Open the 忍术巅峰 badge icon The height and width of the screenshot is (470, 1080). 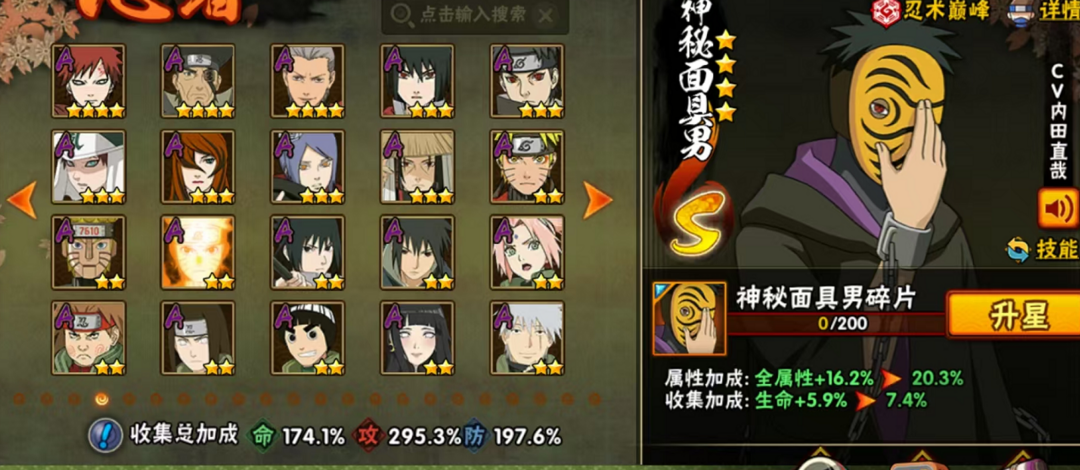pos(931,12)
